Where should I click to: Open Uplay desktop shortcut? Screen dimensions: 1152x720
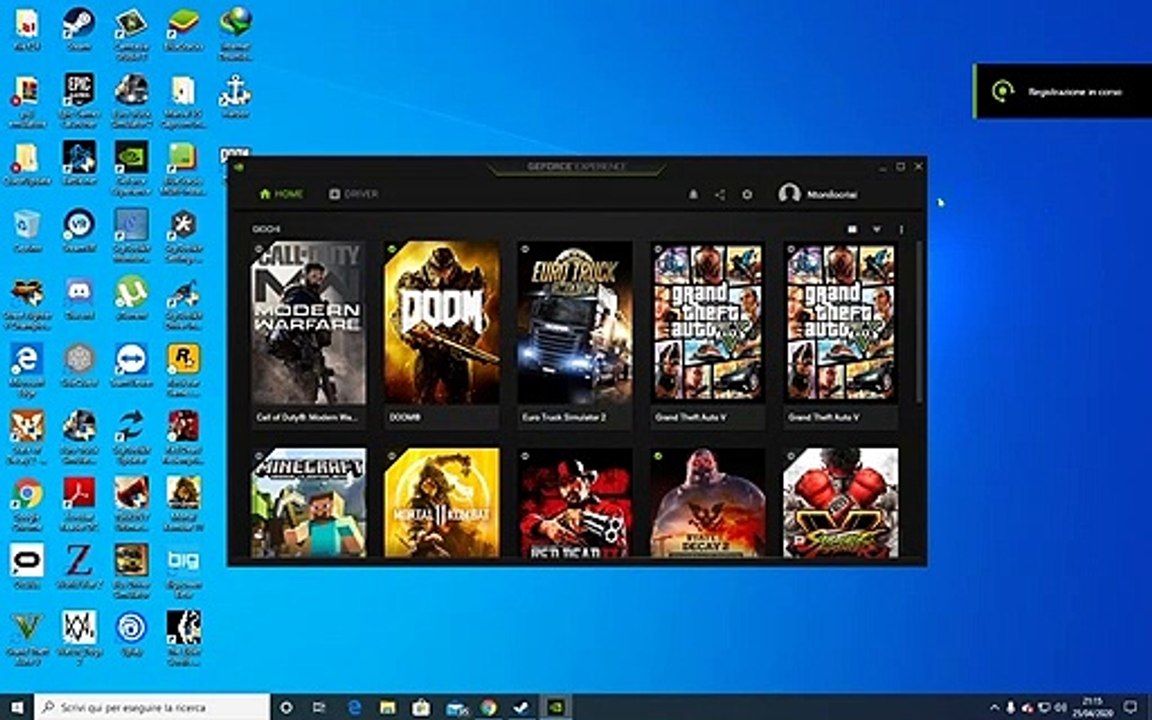132,635
